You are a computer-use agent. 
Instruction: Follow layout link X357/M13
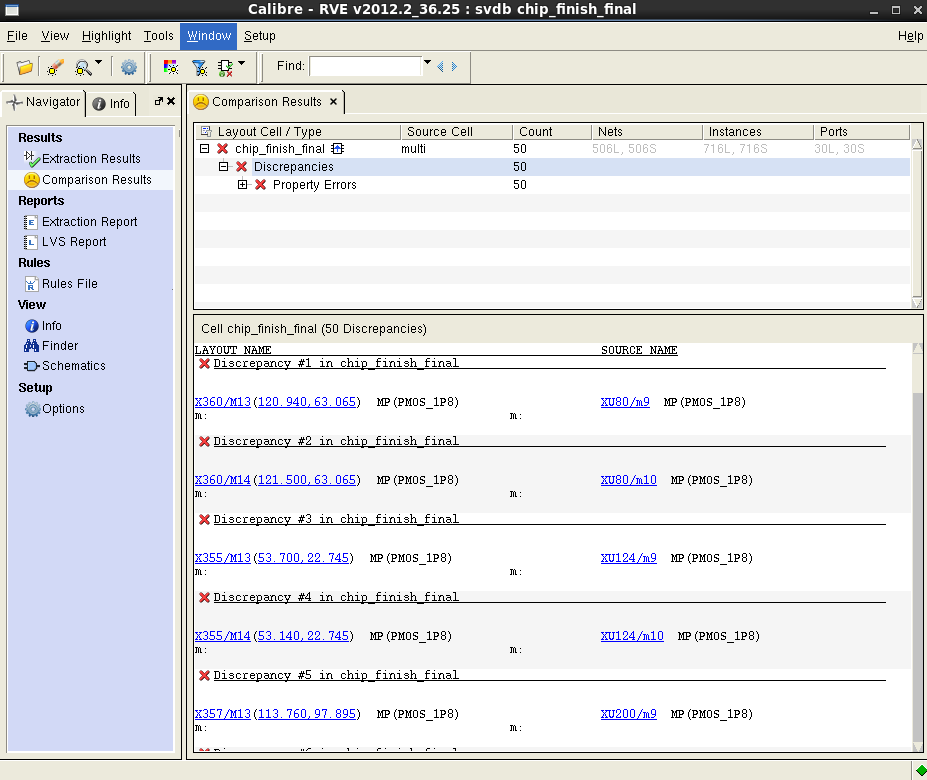click(x=223, y=714)
